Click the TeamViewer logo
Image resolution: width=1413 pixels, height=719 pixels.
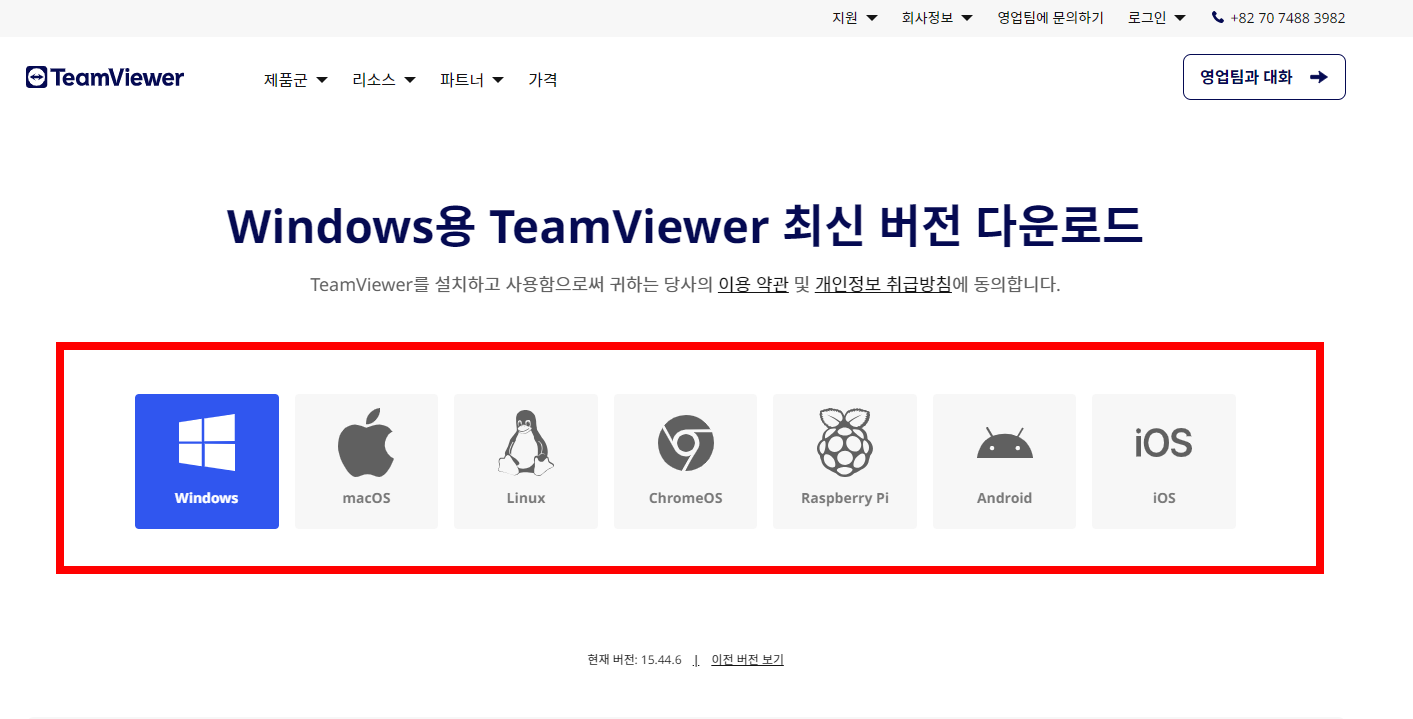point(105,78)
